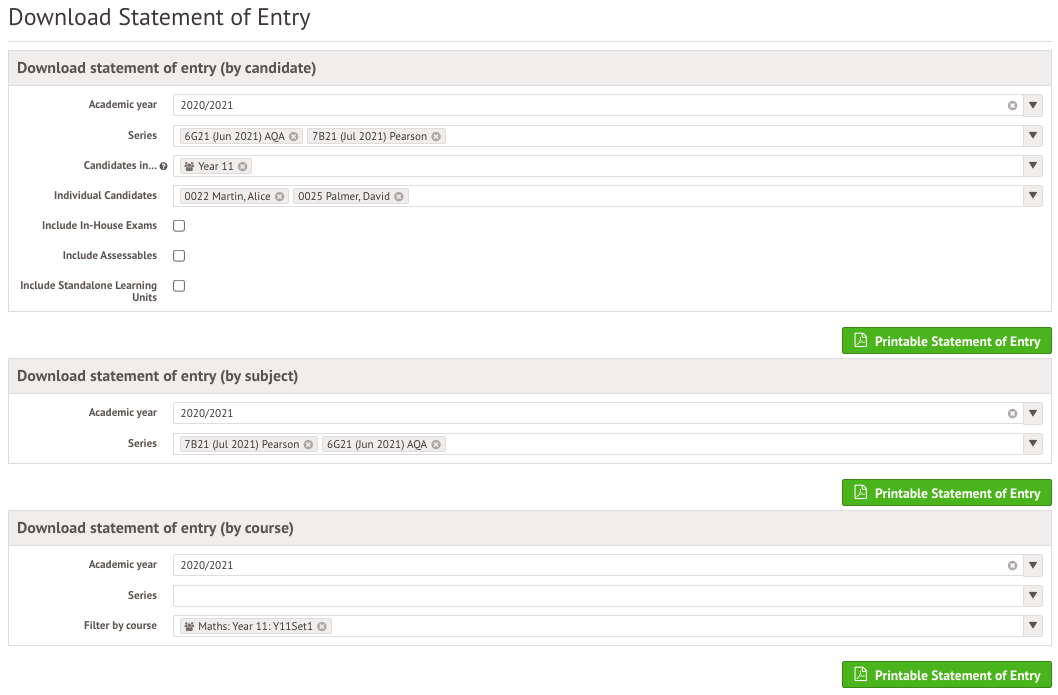Download Printable Statement of Entry by course
The height and width of the screenshot is (695, 1058).
click(946, 675)
